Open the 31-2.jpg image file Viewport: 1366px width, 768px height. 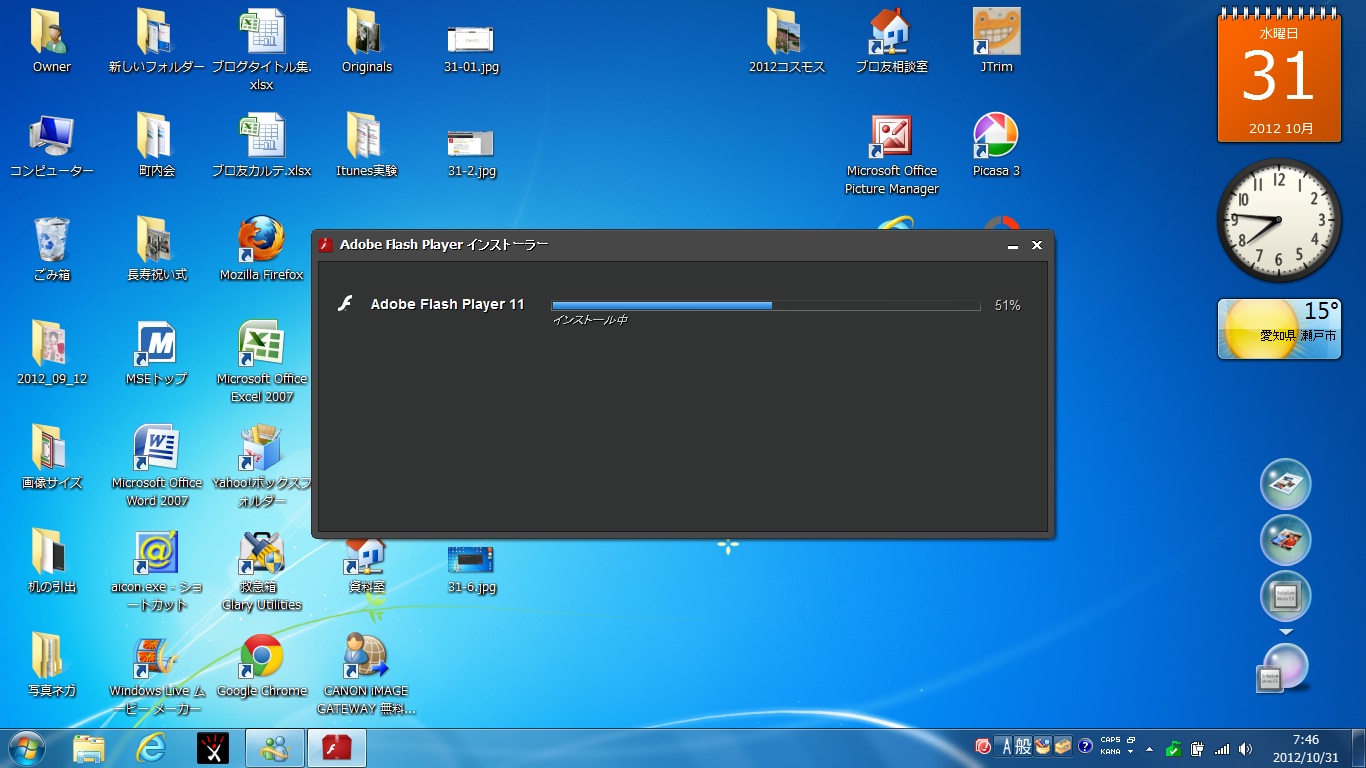[x=471, y=152]
